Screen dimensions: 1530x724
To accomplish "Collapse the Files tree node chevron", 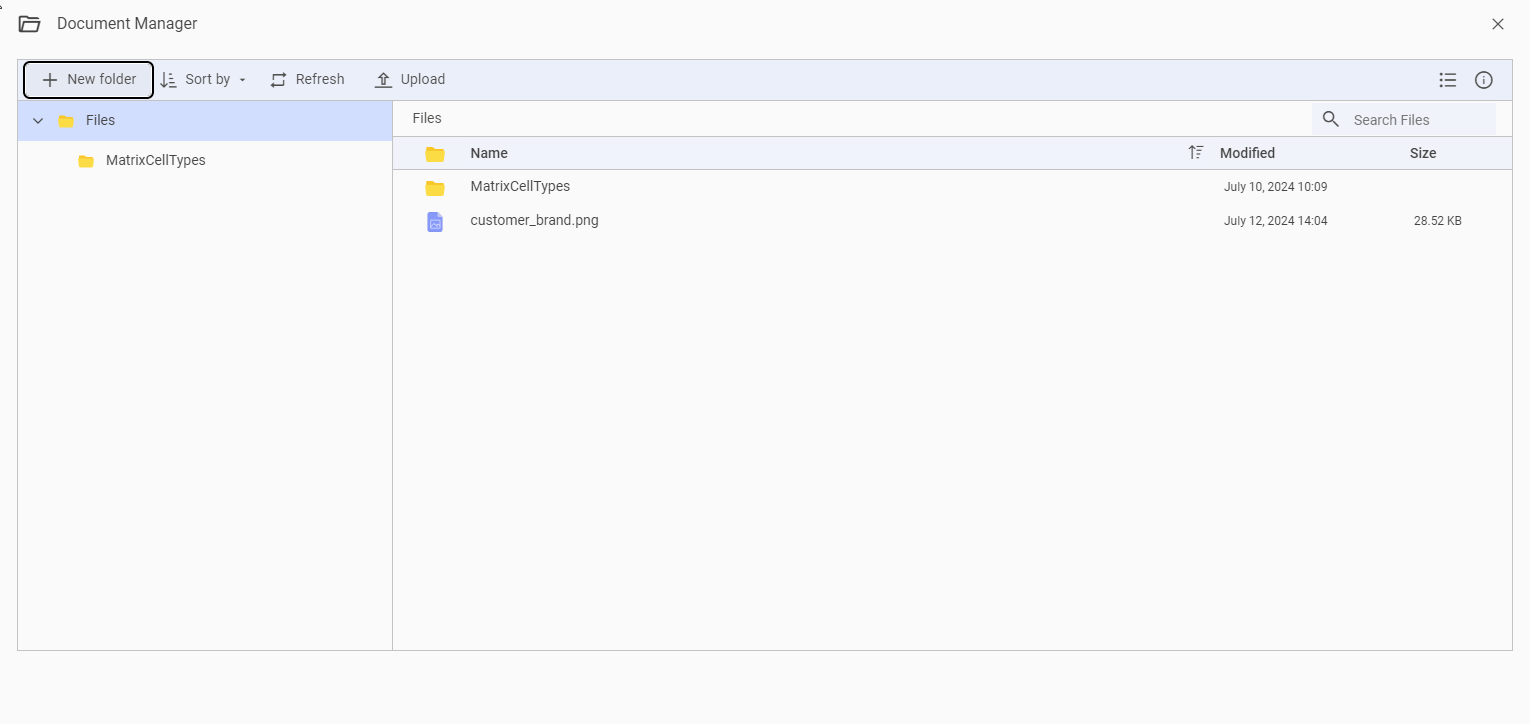I will [x=38, y=121].
